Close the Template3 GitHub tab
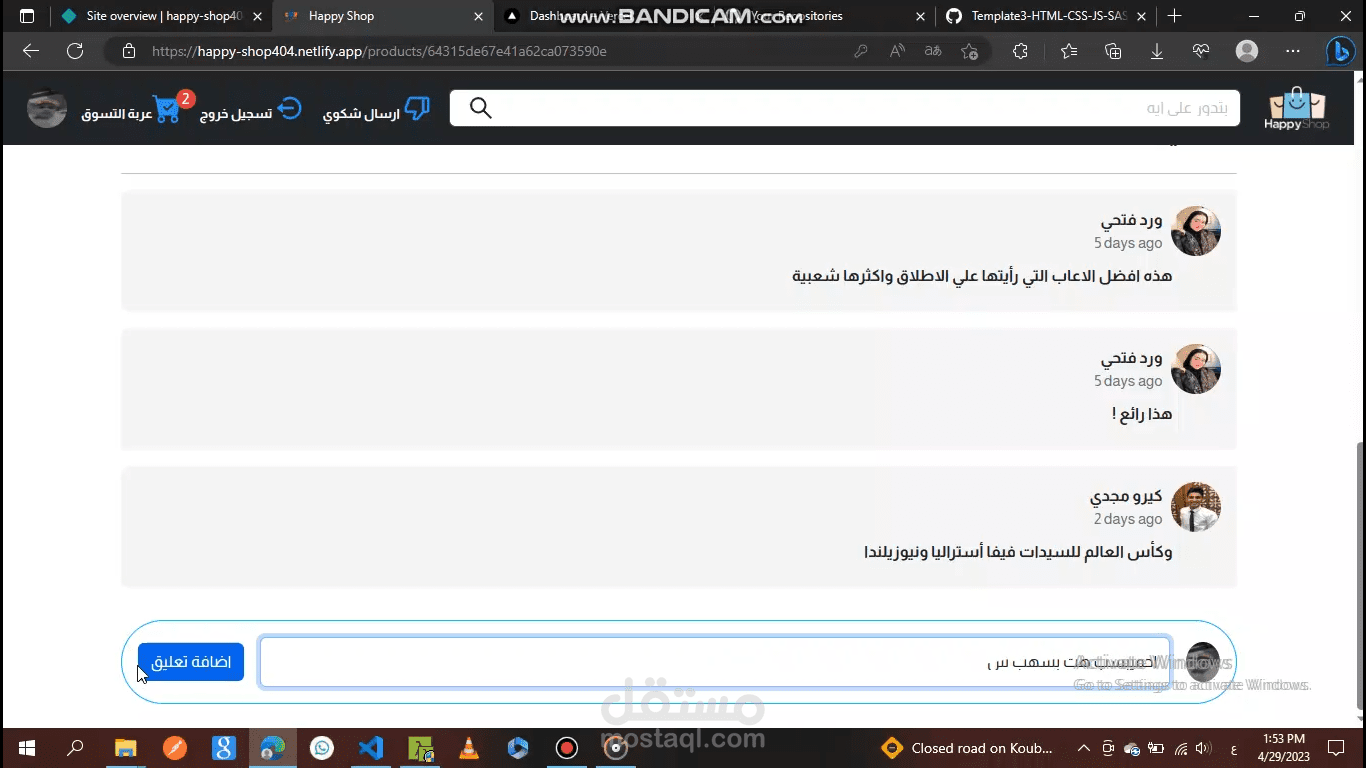Screen dimensions: 1366x768 click(x=1141, y=16)
